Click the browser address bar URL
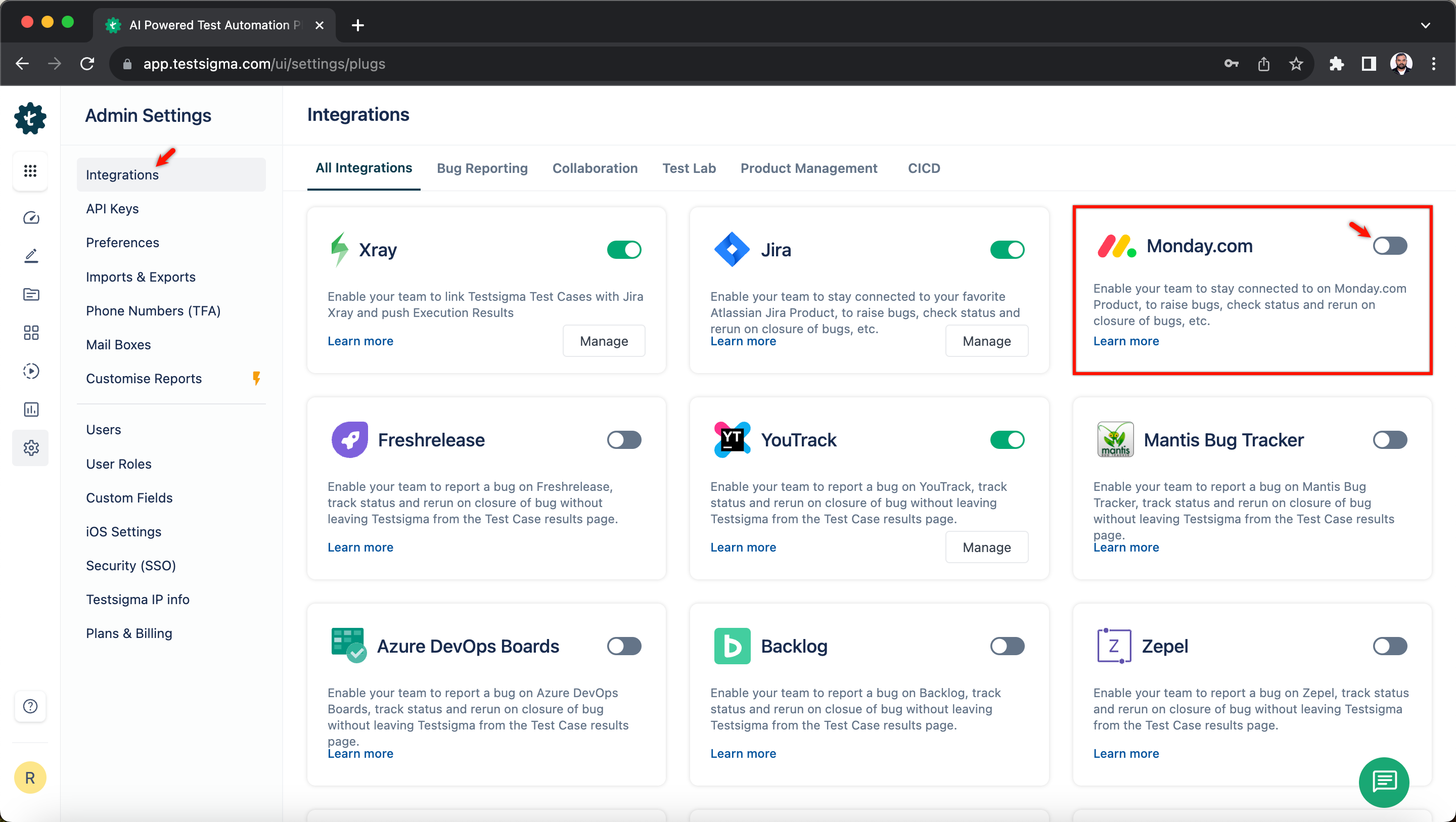 click(x=264, y=63)
